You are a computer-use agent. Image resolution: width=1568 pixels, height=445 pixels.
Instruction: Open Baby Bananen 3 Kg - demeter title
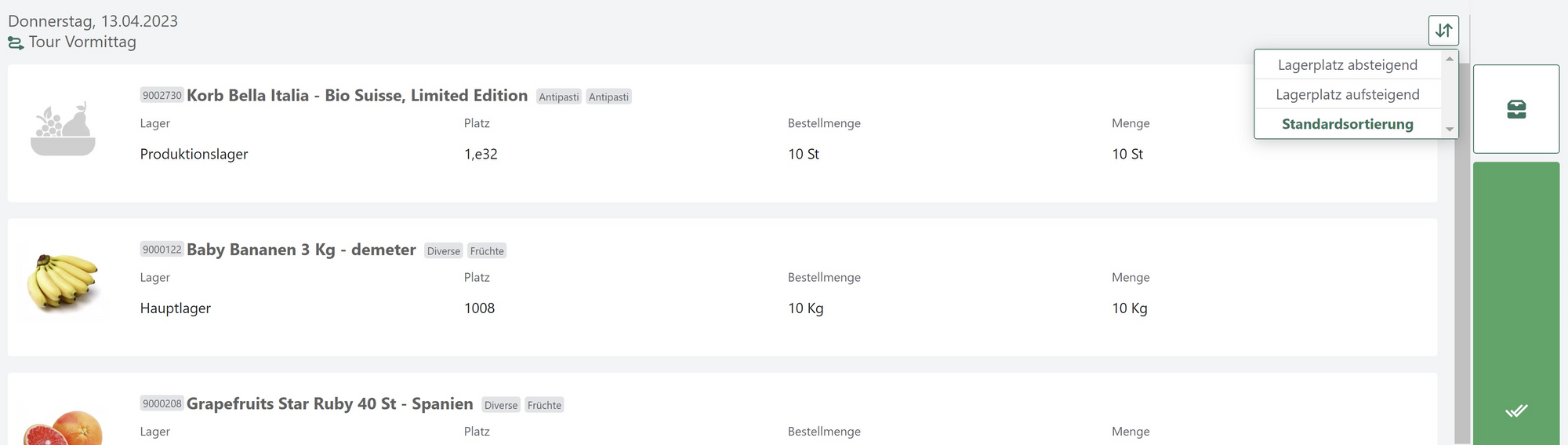pyautogui.click(x=301, y=250)
